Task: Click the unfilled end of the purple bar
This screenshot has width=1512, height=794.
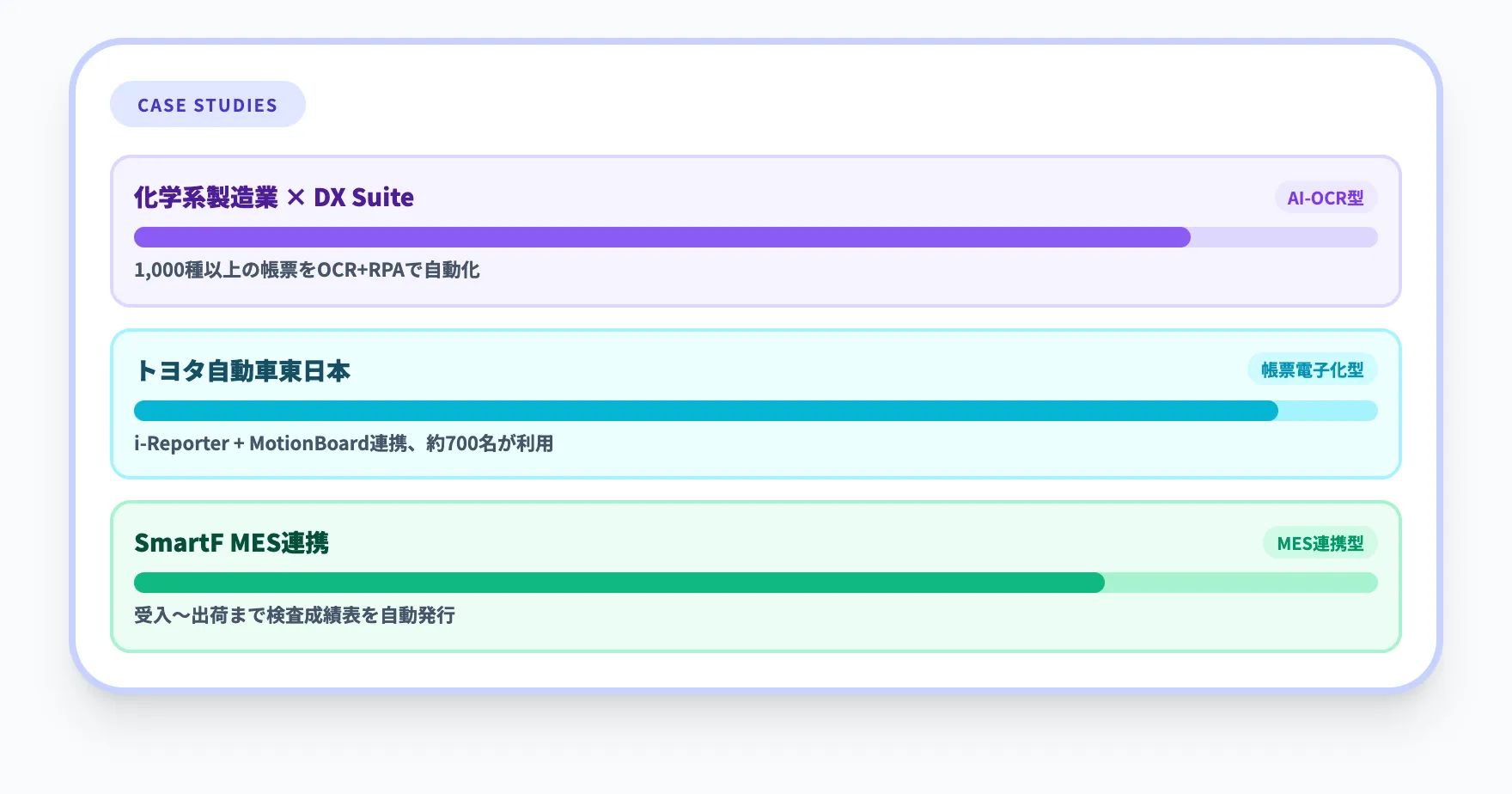Action: pyautogui.click(x=1283, y=237)
